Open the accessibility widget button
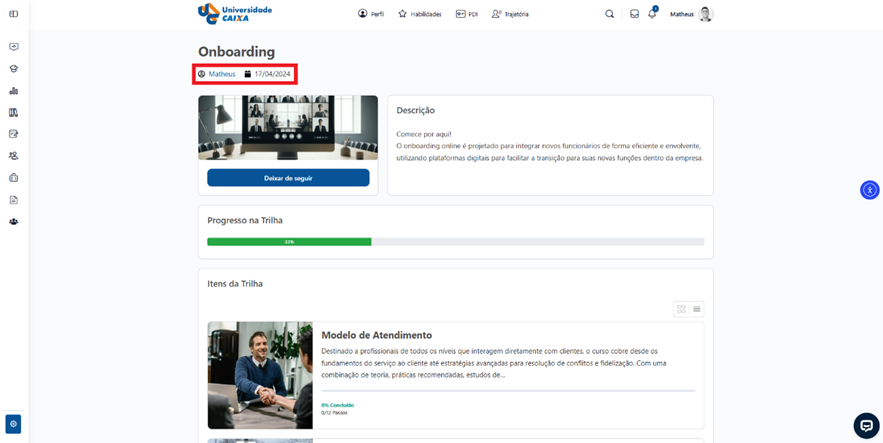 click(x=869, y=190)
